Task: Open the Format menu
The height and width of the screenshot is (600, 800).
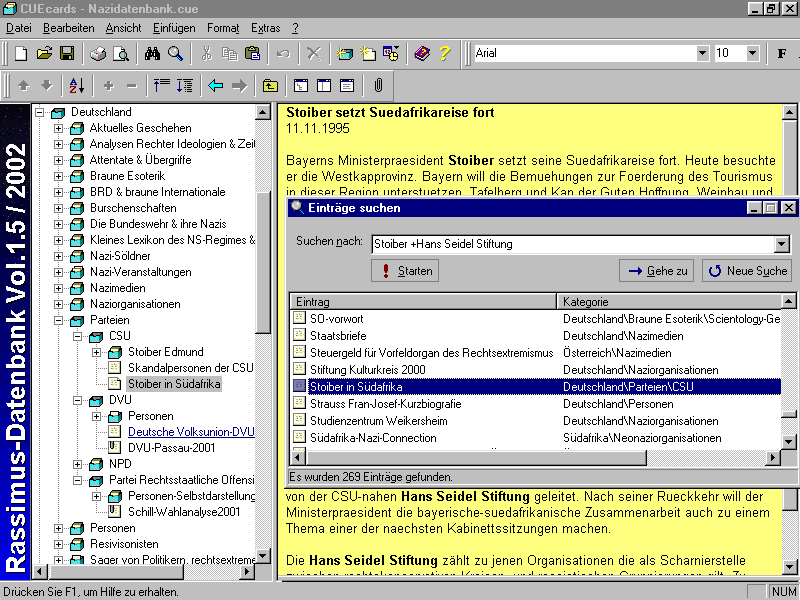Action: [223, 28]
